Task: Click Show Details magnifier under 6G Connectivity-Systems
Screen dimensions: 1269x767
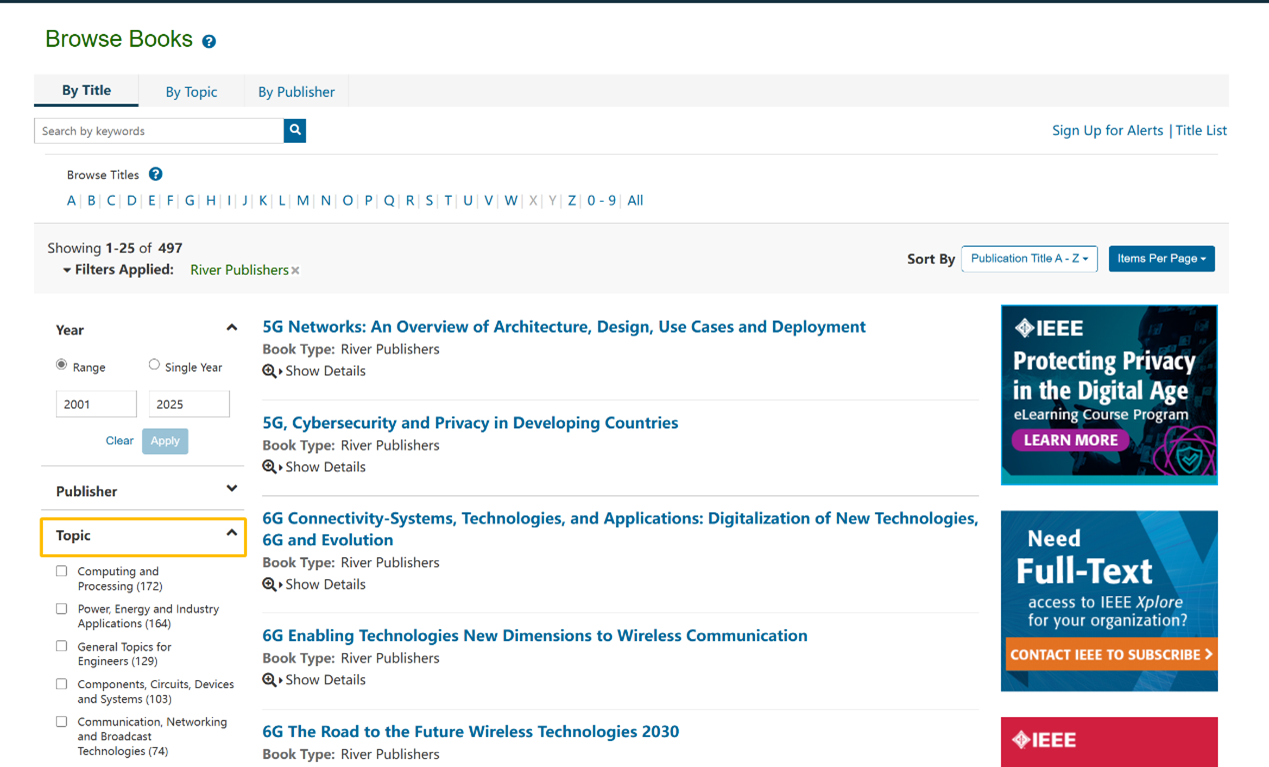Action: (269, 584)
